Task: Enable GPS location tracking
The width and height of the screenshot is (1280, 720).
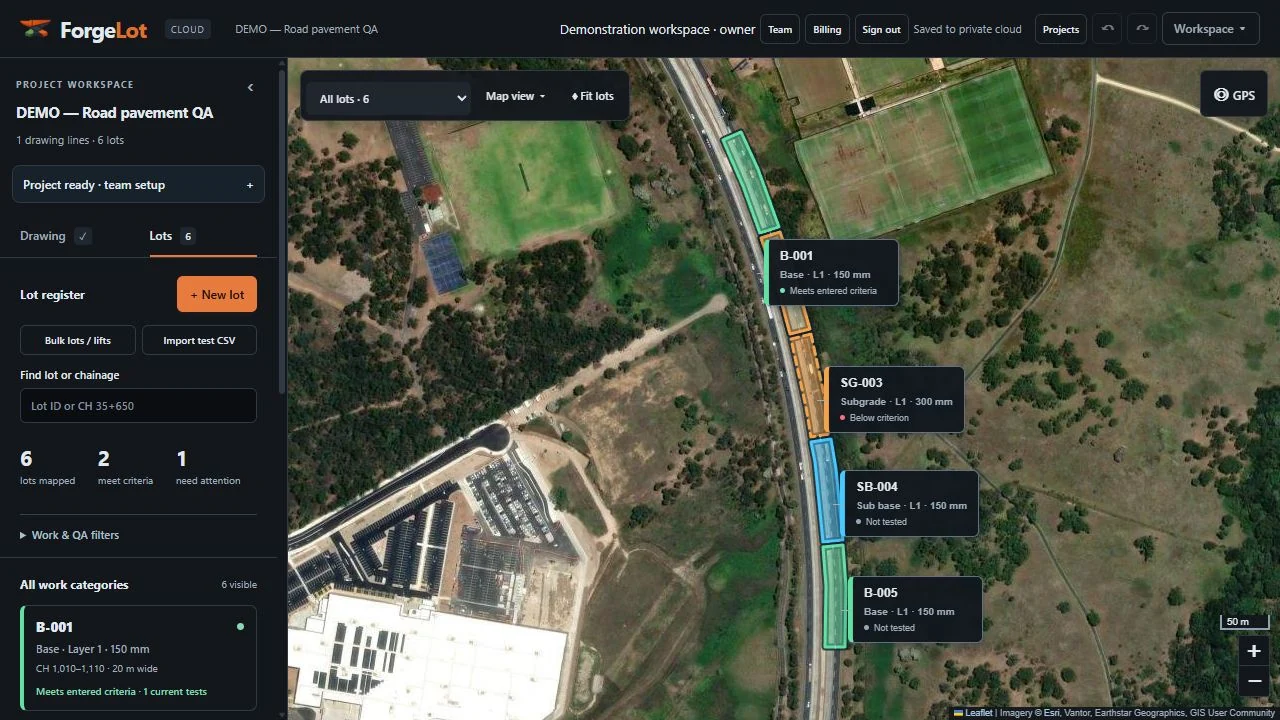Action: coord(1234,95)
